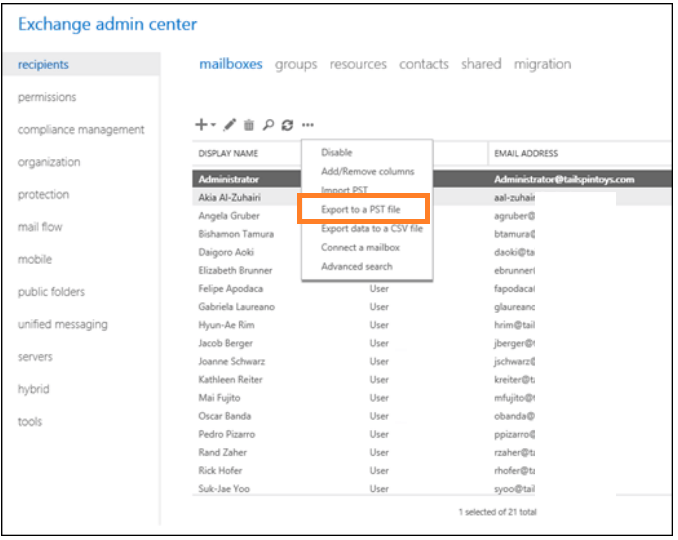Screen dimensions: 678x540
Task: Select Export data to a CSV file
Action: (x=372, y=228)
